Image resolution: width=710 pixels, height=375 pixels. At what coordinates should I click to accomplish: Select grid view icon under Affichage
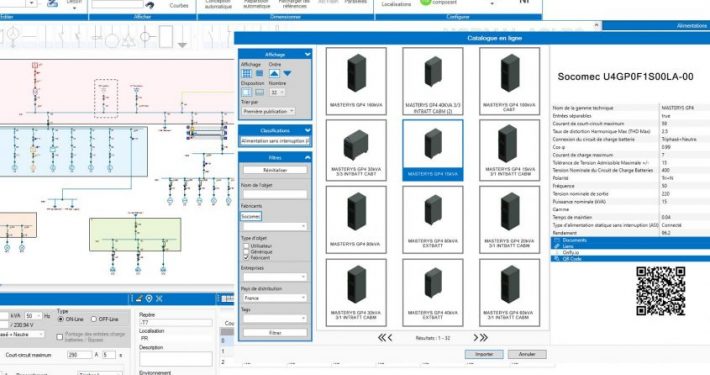(x=246, y=73)
